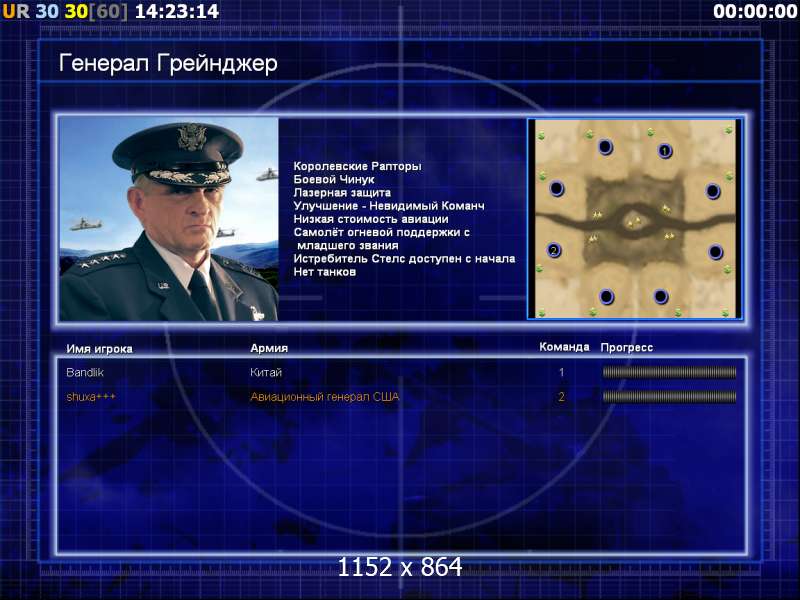Click General Granger's portrait image
The image size is (800, 600).
[x=169, y=219]
